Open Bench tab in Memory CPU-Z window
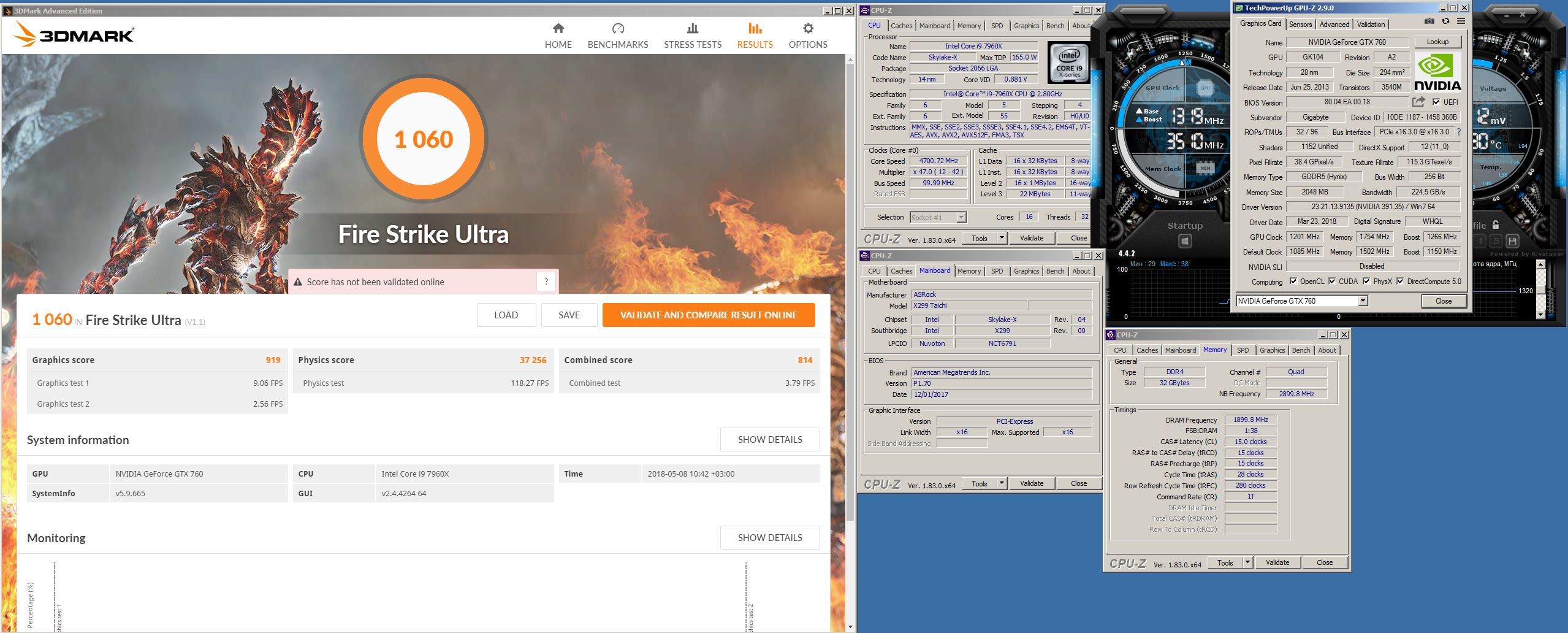The image size is (1568, 633). coord(1301,350)
